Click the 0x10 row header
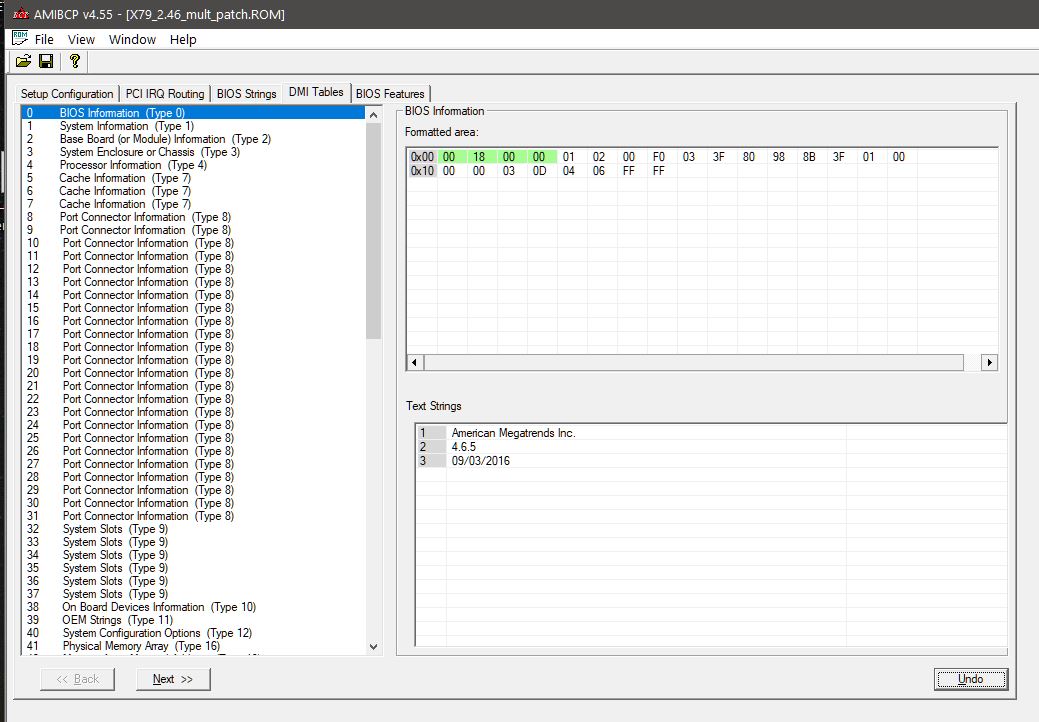The width and height of the screenshot is (1039, 722). click(422, 171)
